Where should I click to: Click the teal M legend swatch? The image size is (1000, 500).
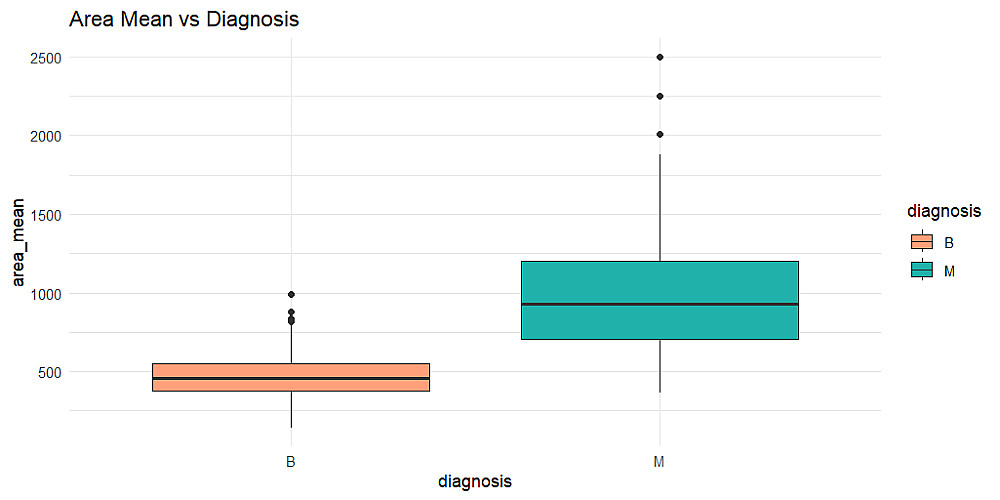(x=921, y=270)
